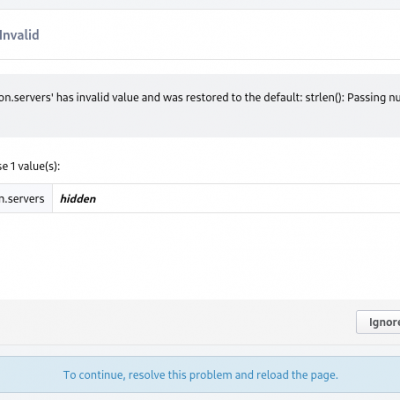Click the 'To continue, resolve this problem' notice
The image size is (400, 400).
pyautogui.click(x=201, y=375)
